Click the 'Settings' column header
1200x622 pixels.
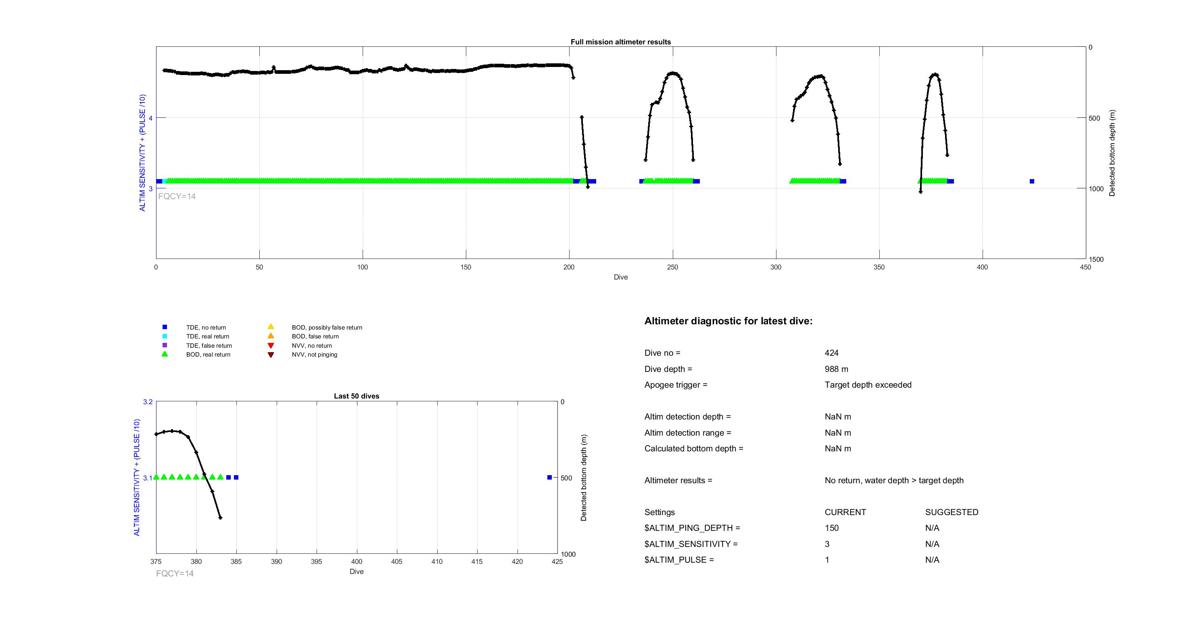[x=660, y=512]
